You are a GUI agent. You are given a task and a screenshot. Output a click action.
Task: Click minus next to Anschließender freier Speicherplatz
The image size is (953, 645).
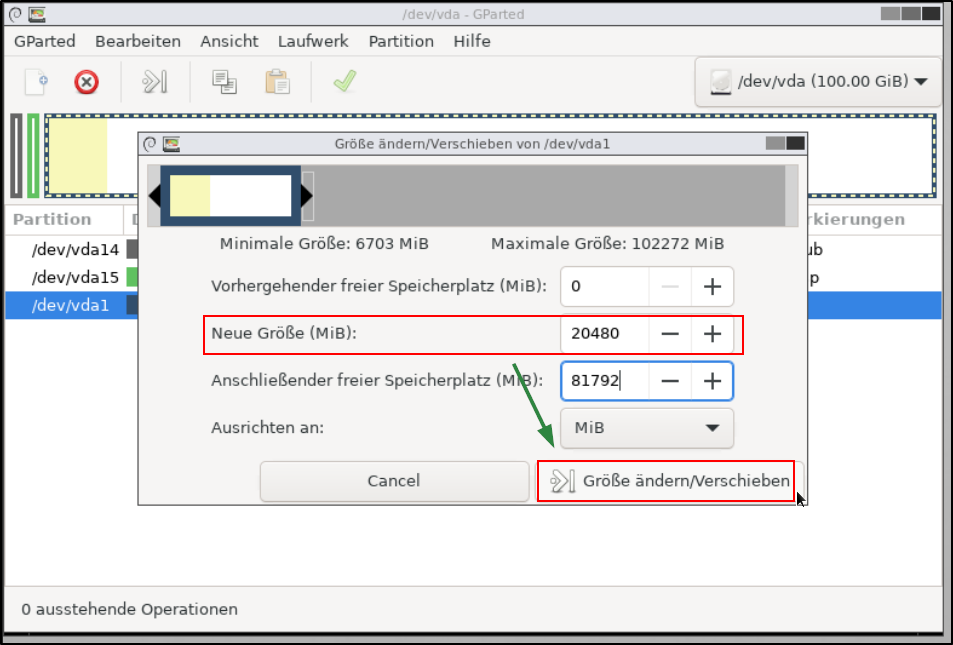click(x=670, y=381)
